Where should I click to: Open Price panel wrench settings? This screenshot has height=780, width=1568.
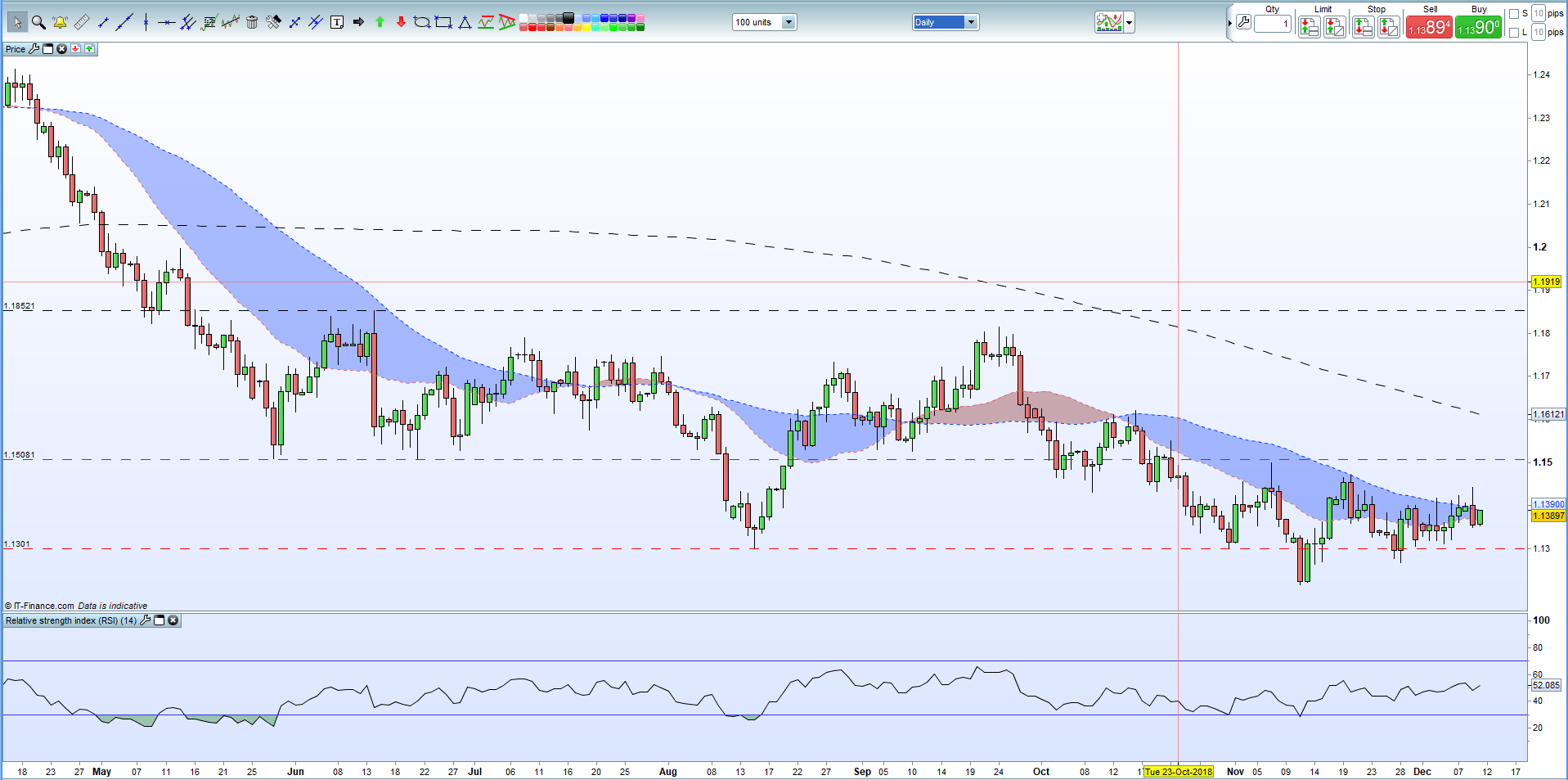(34, 49)
